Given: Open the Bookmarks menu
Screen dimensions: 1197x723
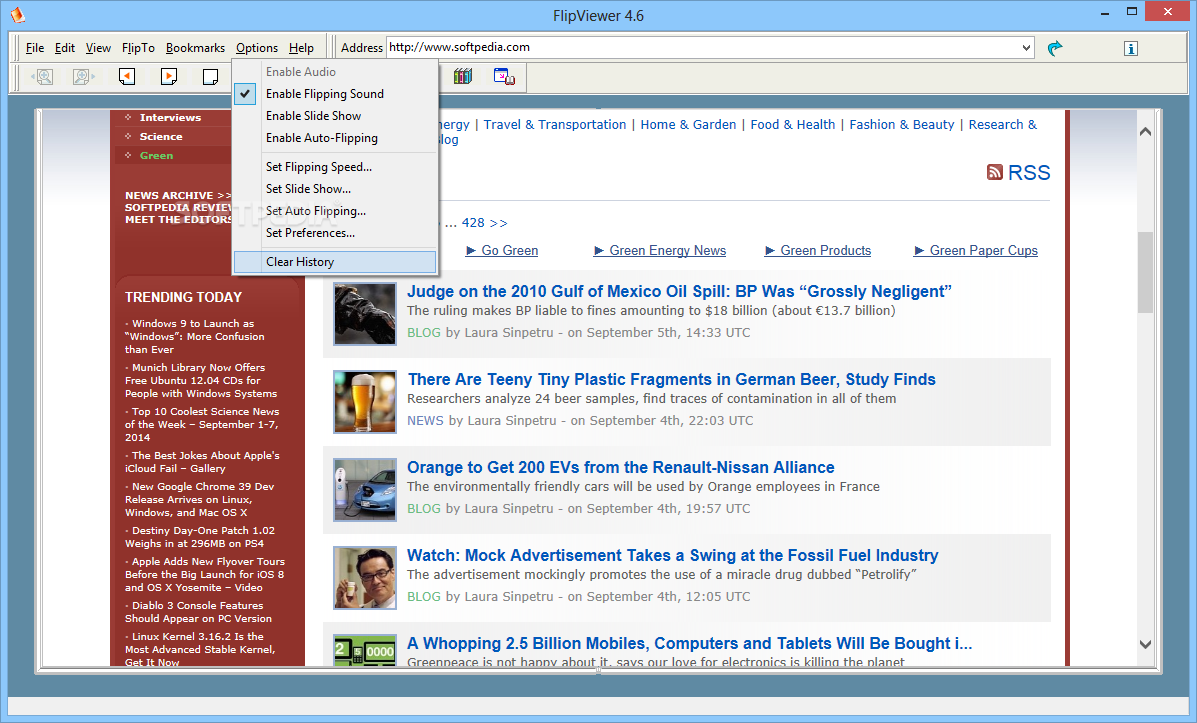Looking at the screenshot, I should [195, 47].
